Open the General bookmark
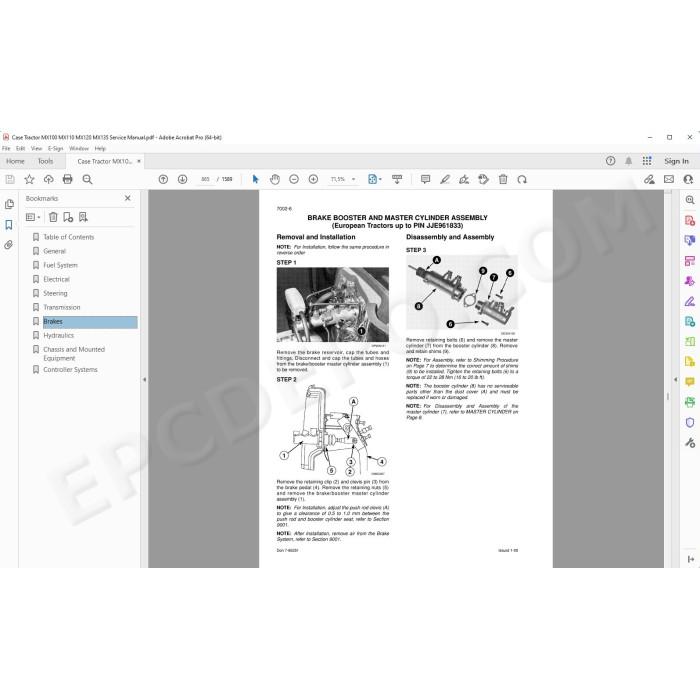Viewport: 700px width, 700px height. pyautogui.click(x=54, y=251)
